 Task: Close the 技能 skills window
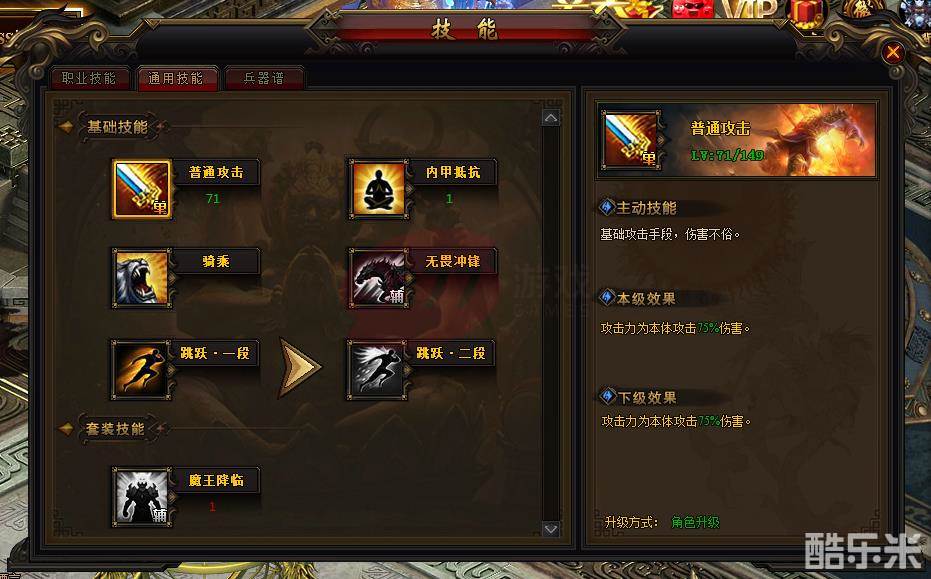click(892, 53)
